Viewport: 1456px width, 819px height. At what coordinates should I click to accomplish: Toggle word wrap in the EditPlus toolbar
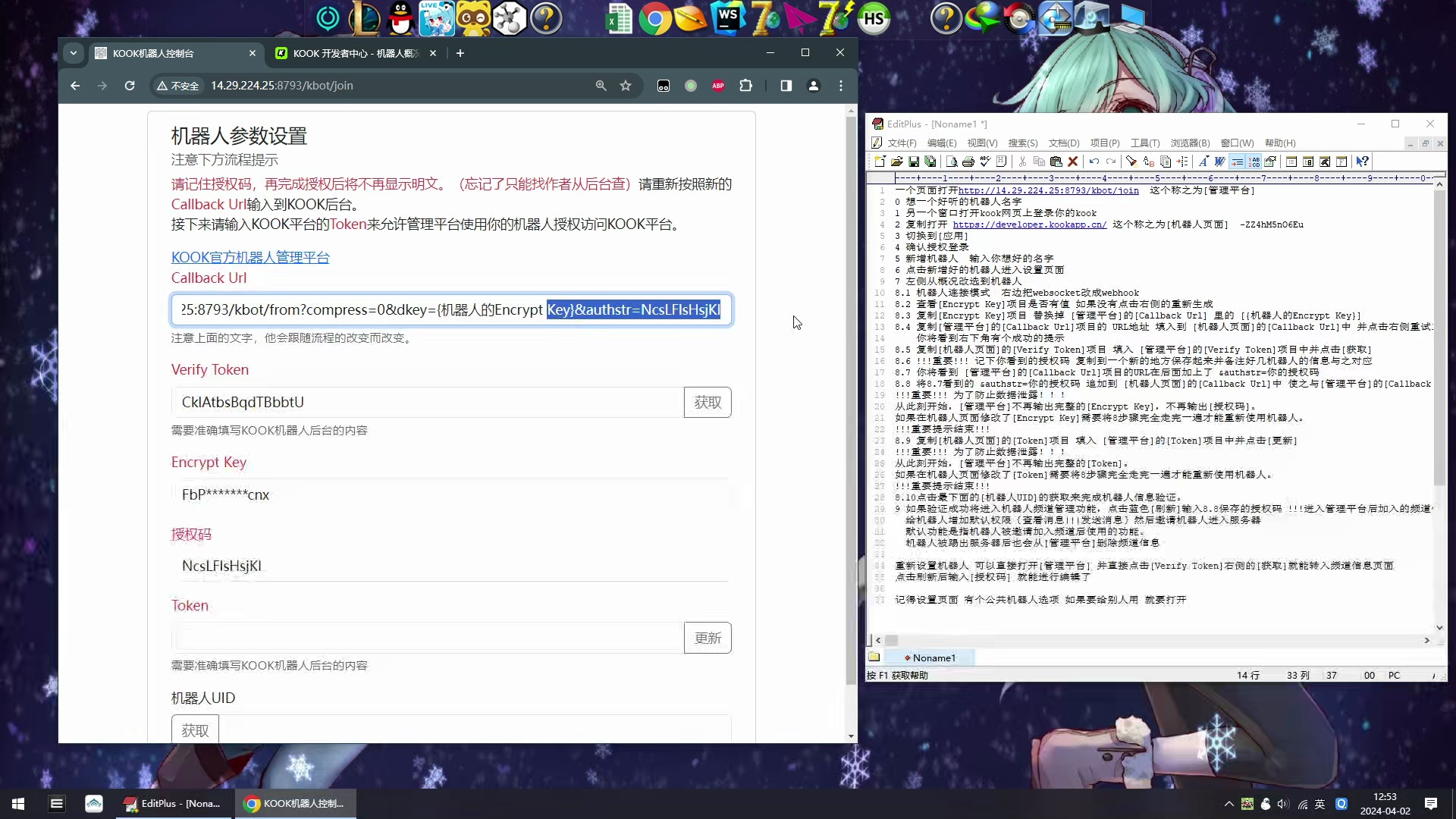(1238, 162)
